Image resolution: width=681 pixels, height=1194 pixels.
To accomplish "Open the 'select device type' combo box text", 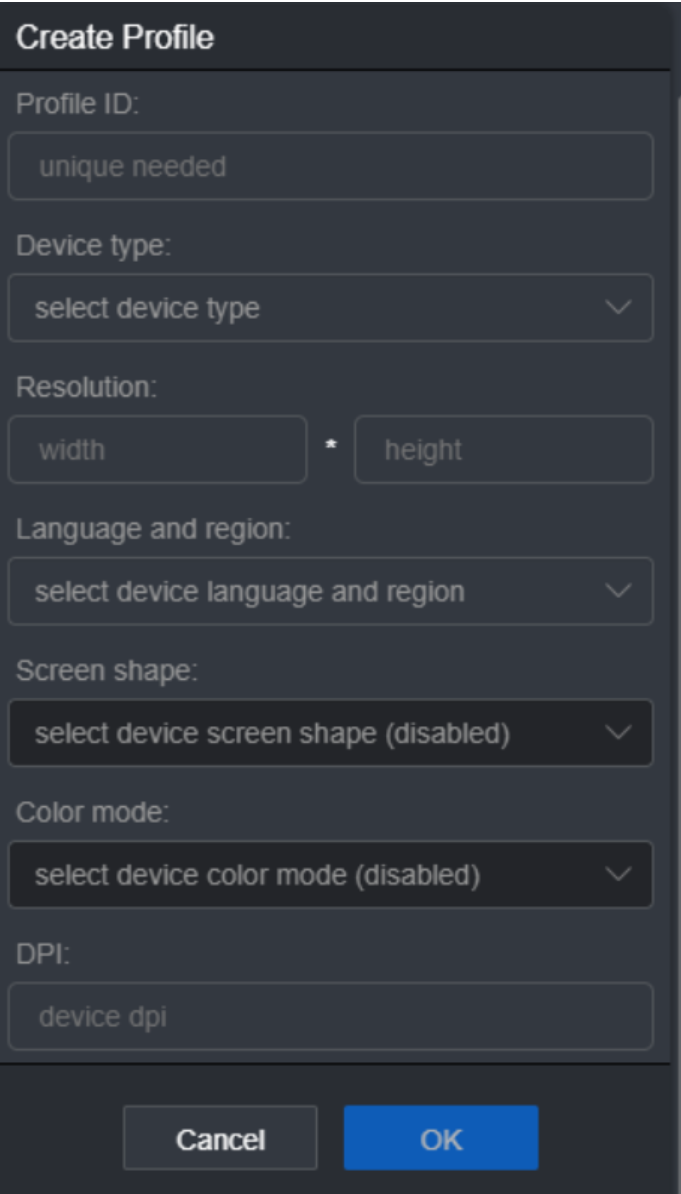I will (x=147, y=308).
